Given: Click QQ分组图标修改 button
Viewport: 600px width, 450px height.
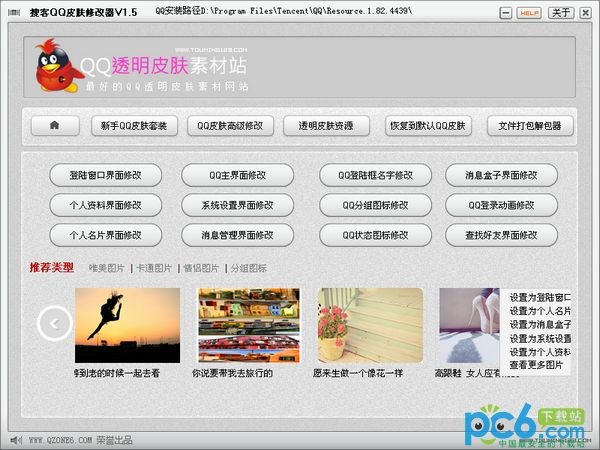Looking at the screenshot, I should 375,205.
